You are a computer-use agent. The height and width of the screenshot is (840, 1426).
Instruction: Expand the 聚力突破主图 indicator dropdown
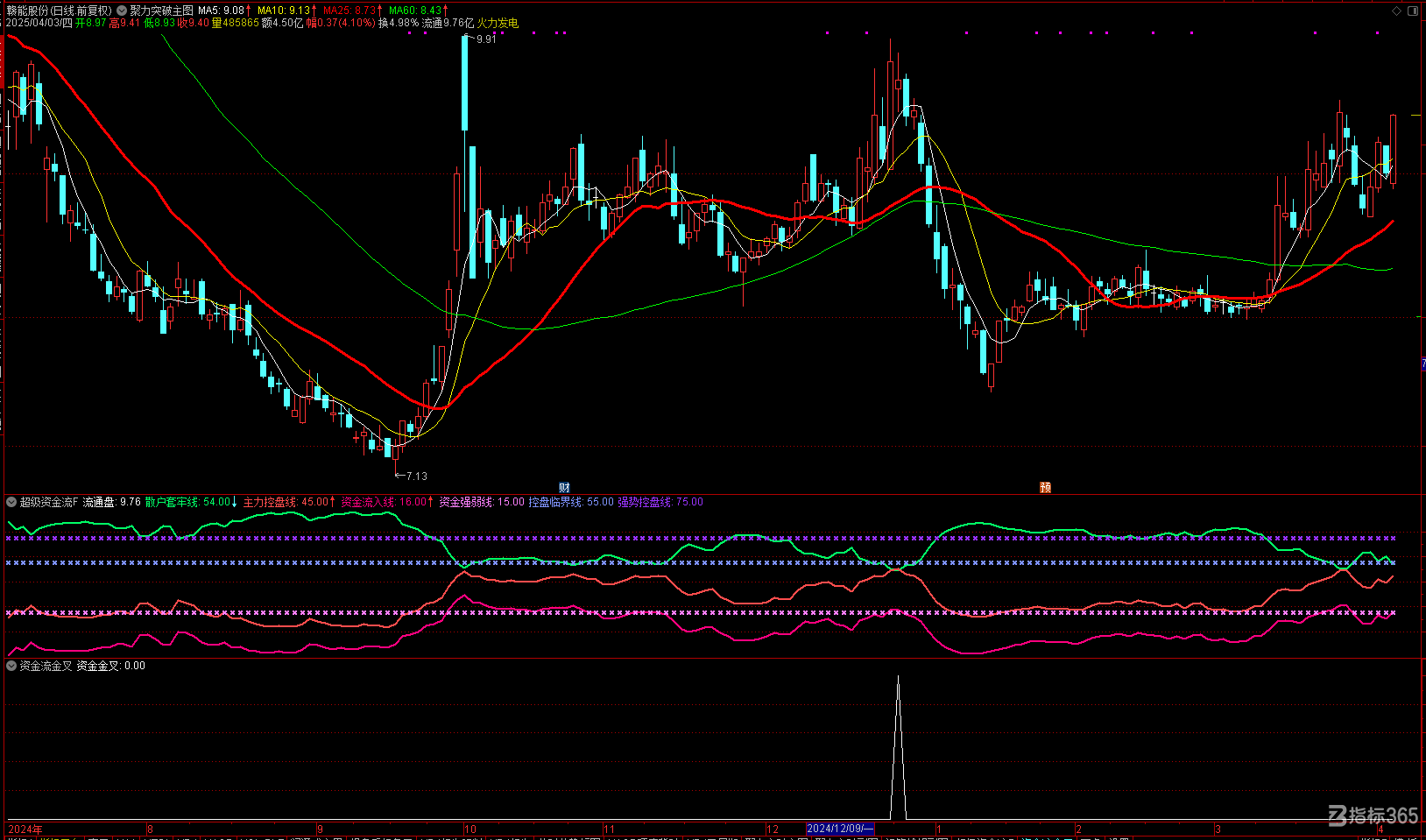click(x=122, y=11)
